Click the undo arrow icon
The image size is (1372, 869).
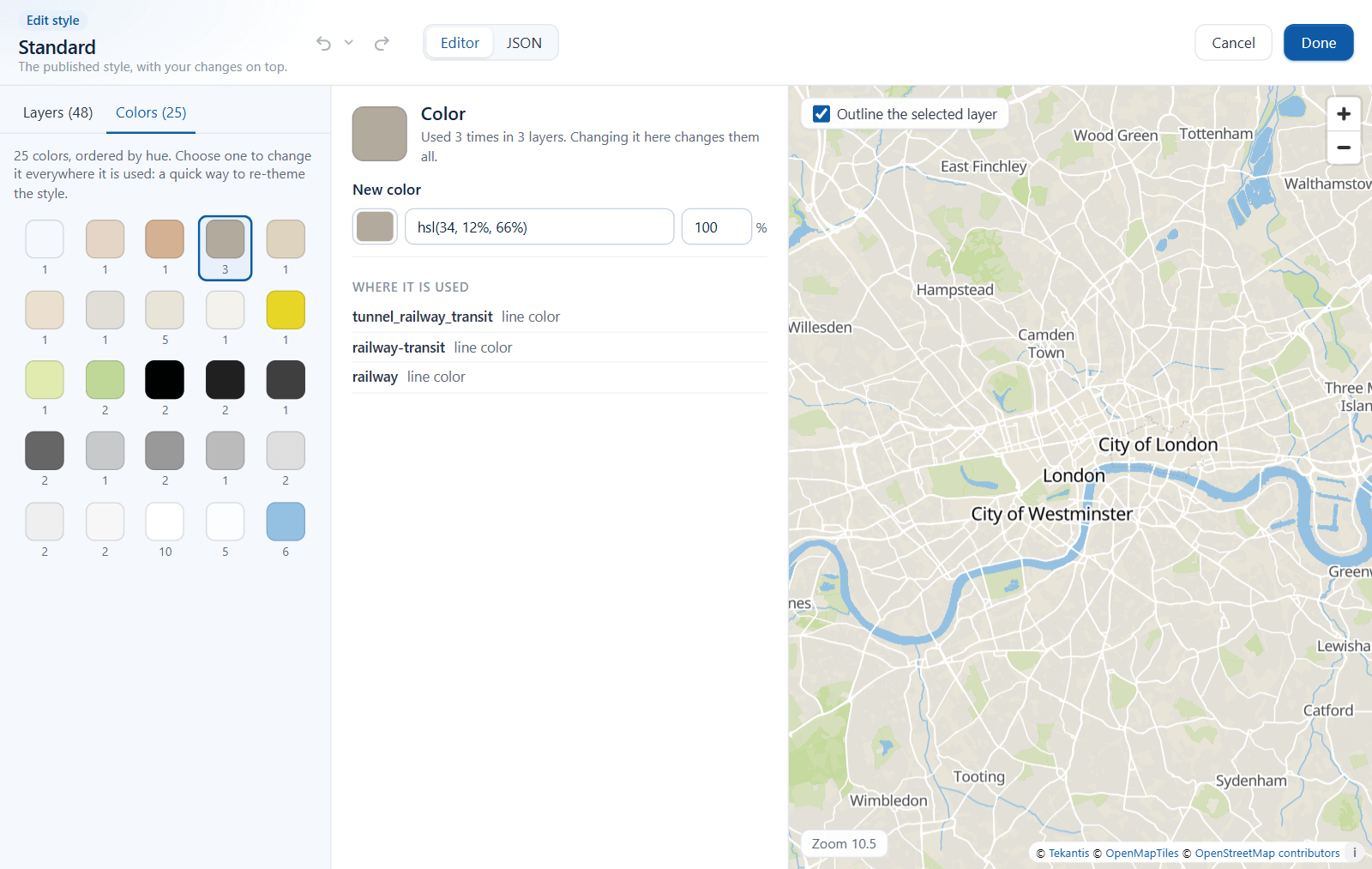323,43
